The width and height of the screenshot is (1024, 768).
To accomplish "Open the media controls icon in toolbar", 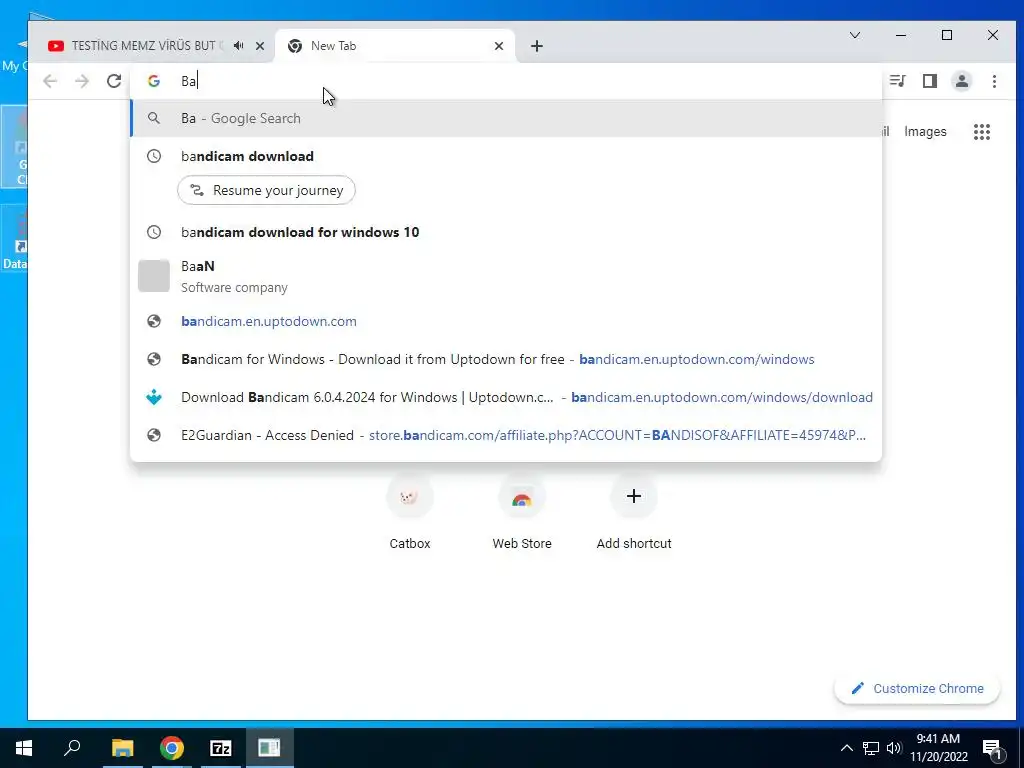I will (898, 81).
